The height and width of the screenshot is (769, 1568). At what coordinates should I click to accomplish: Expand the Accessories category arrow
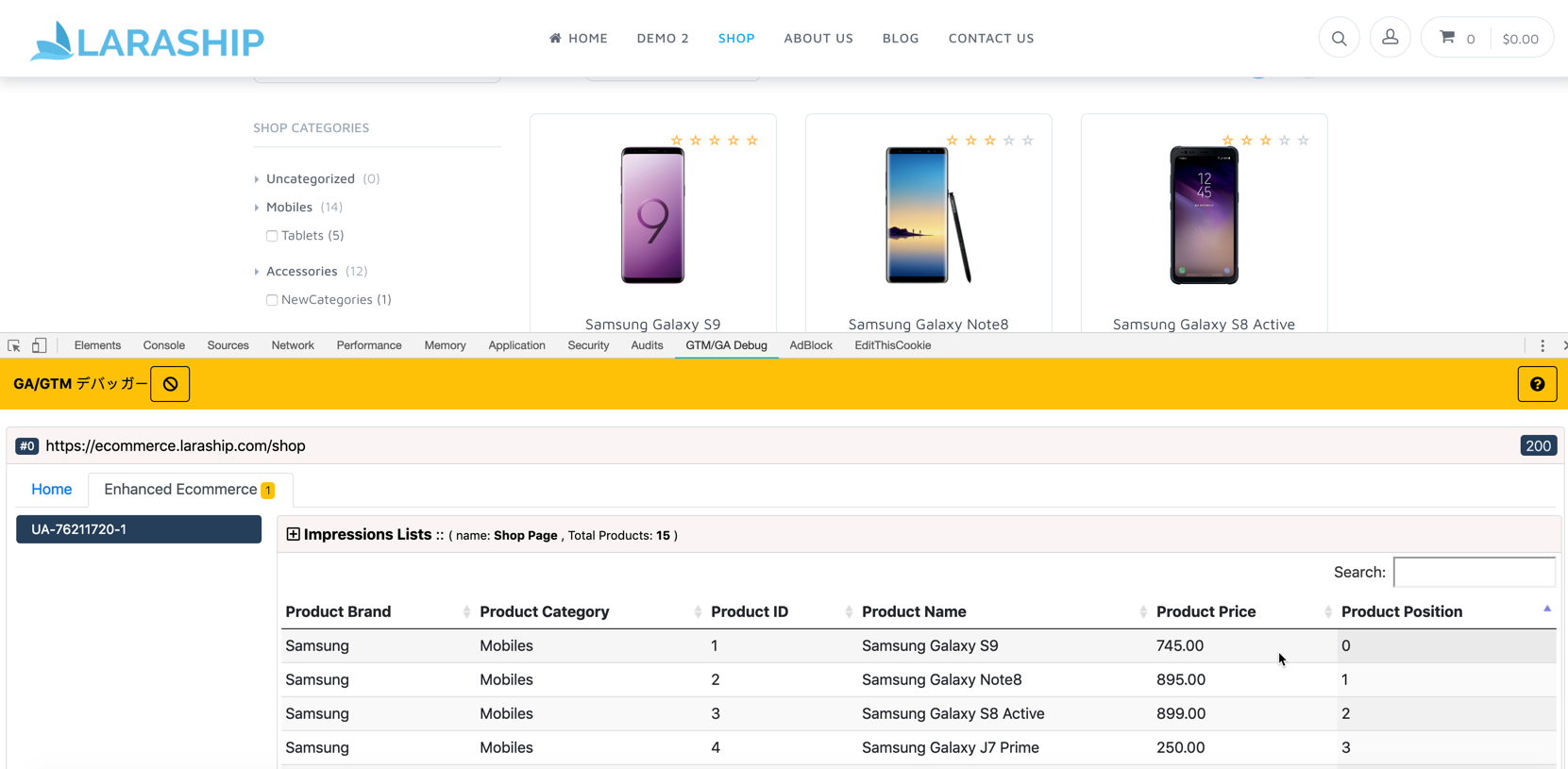257,272
